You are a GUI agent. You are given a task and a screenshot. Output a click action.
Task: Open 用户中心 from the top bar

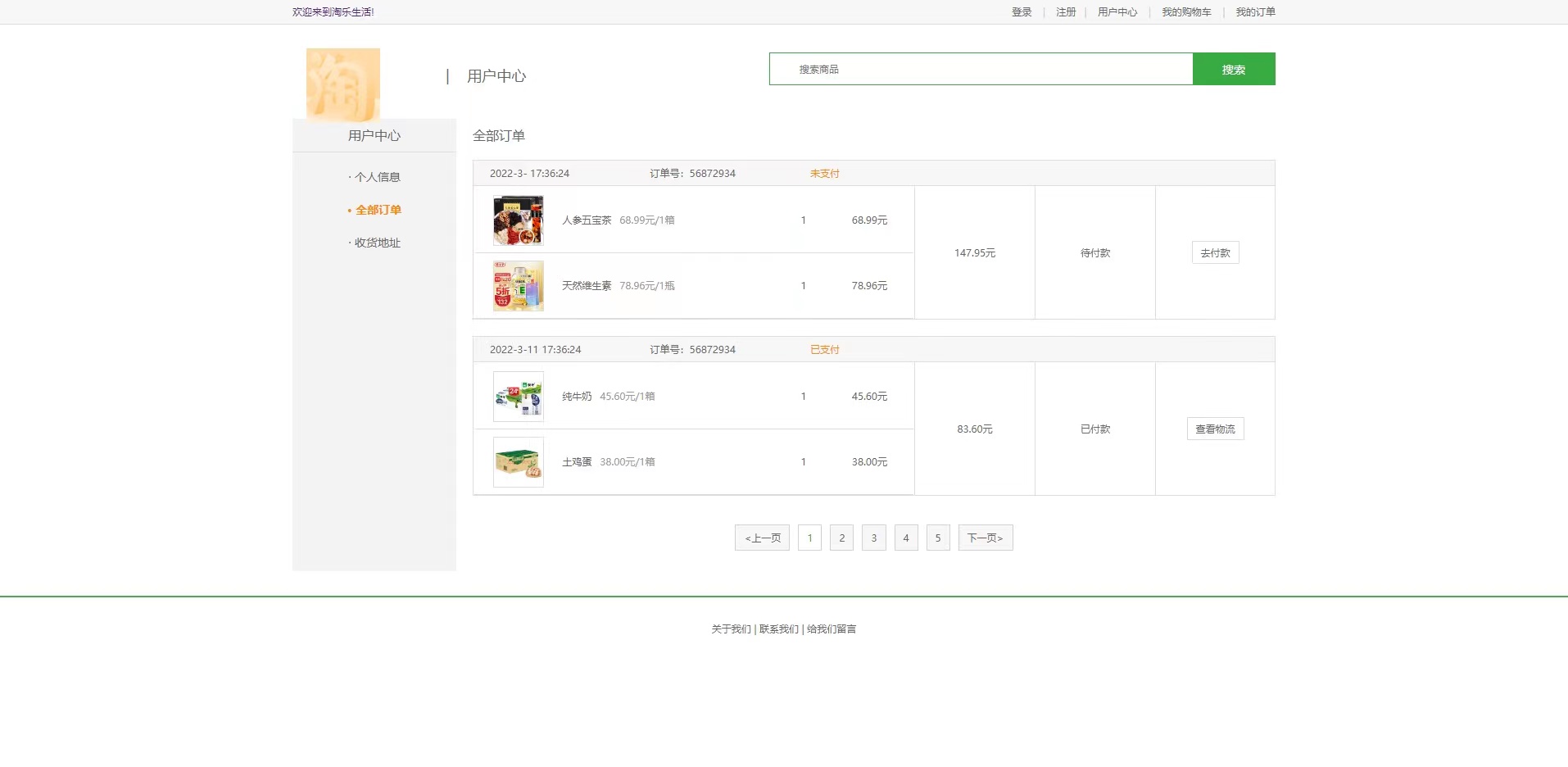1117,12
